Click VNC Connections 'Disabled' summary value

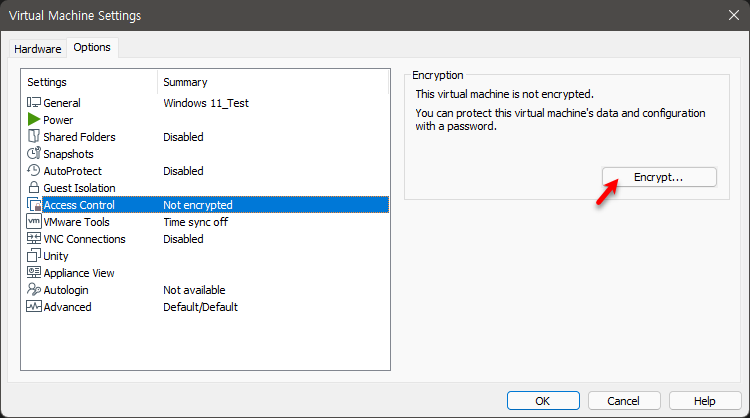(x=183, y=239)
